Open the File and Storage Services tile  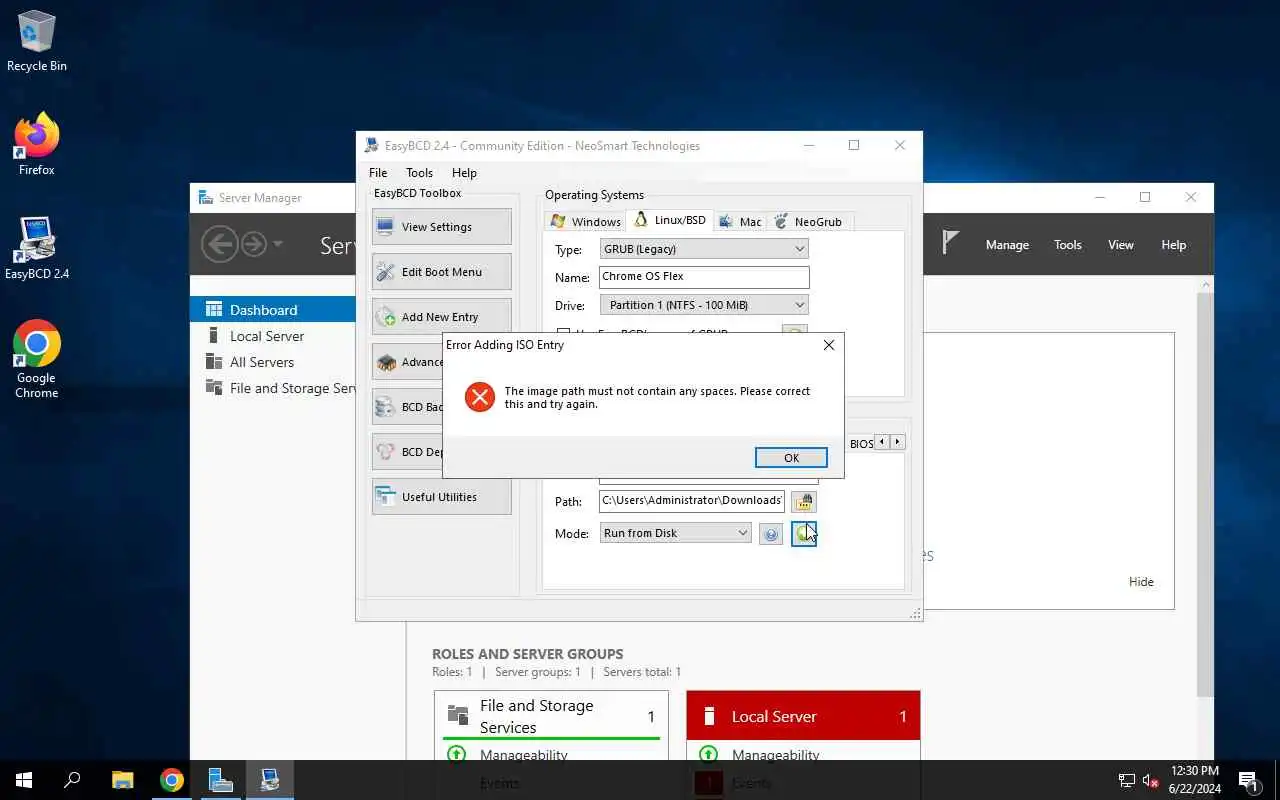point(551,716)
